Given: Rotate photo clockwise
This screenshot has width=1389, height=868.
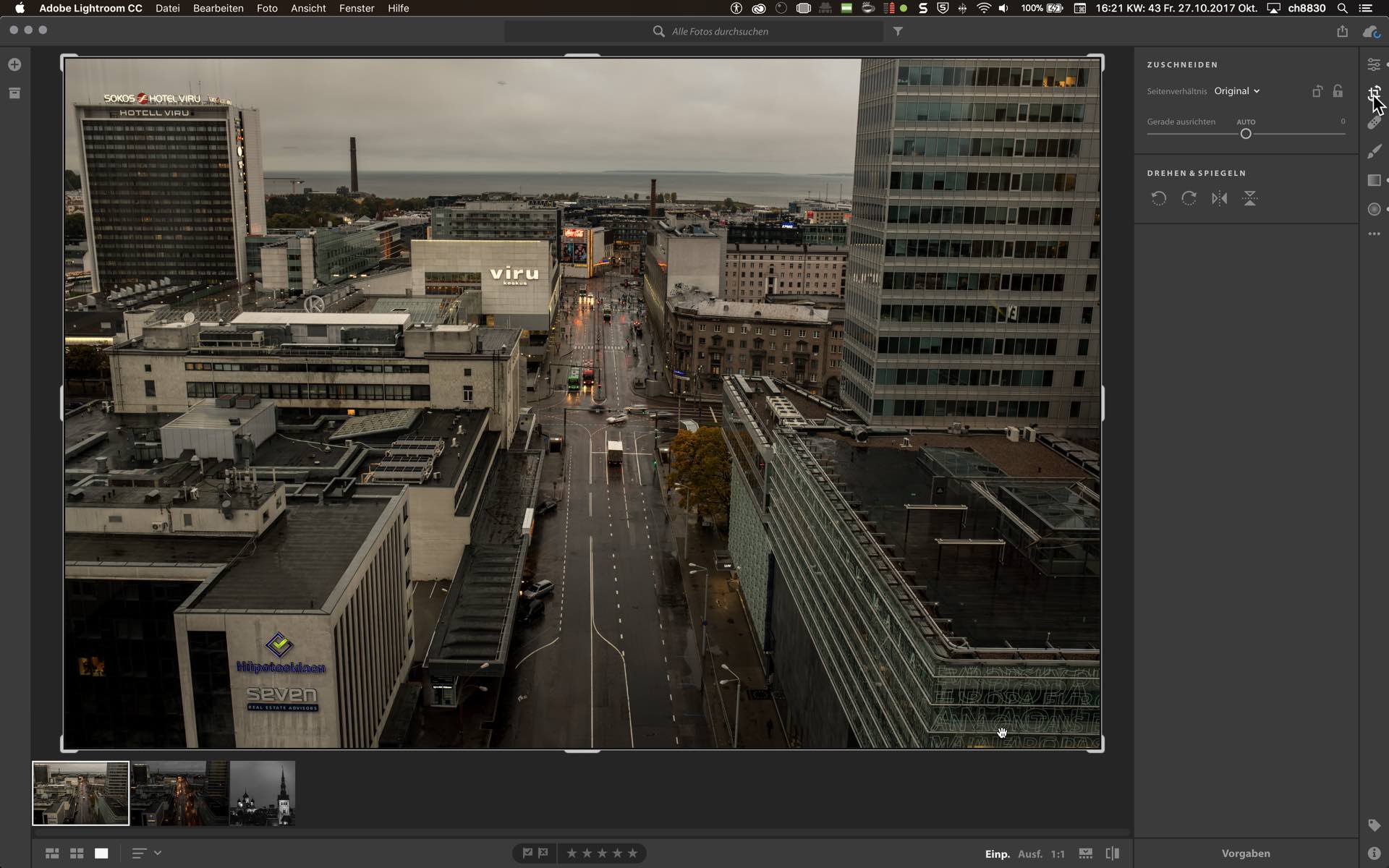Looking at the screenshot, I should (x=1189, y=198).
